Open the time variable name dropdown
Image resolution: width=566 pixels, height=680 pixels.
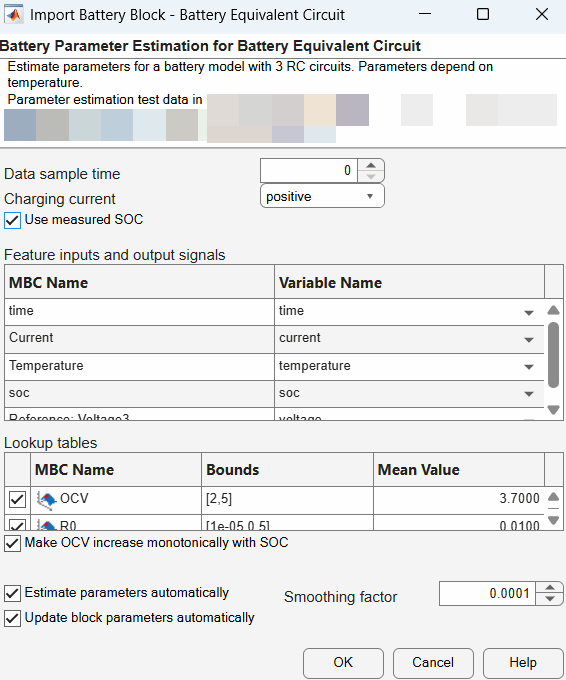tap(529, 312)
